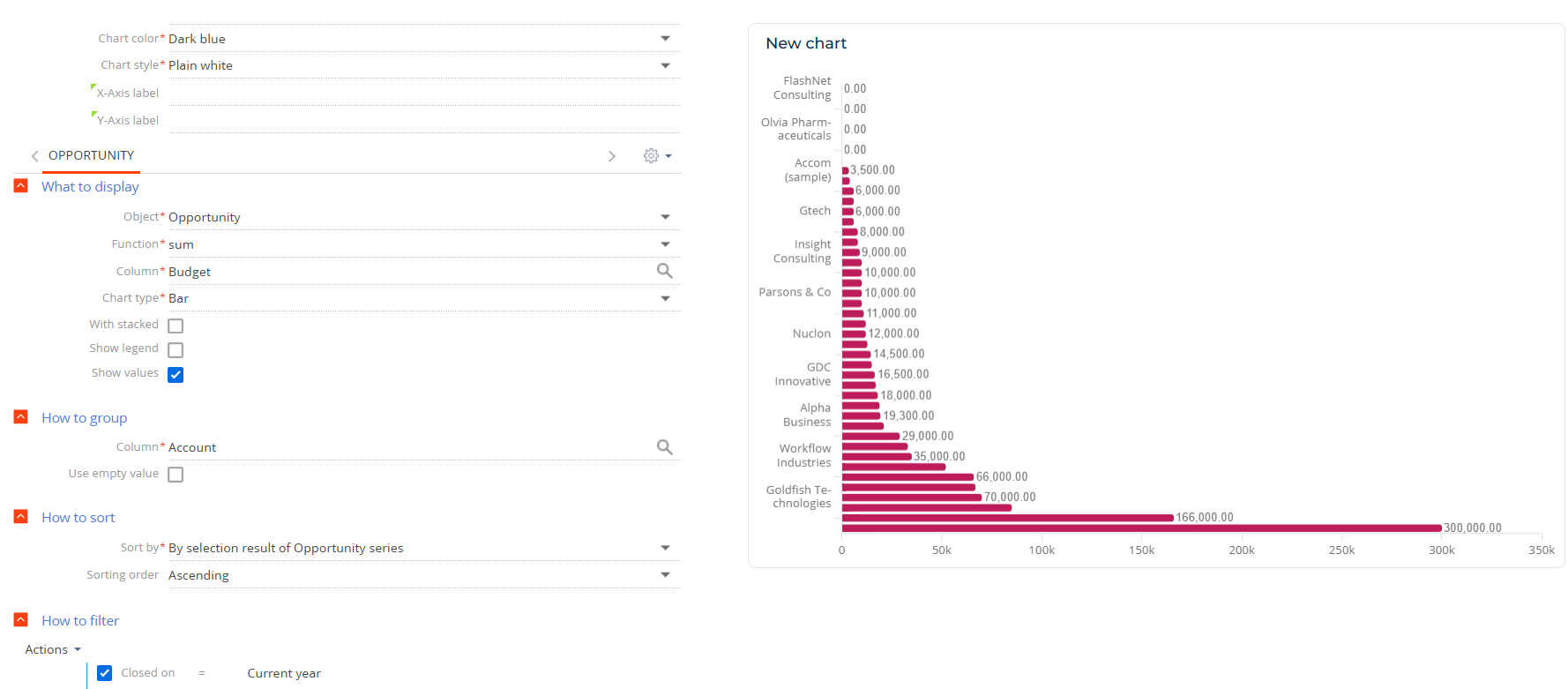Viewport: 1568px width, 689px height.
Task: Open lookup for Budget column
Action: (665, 271)
